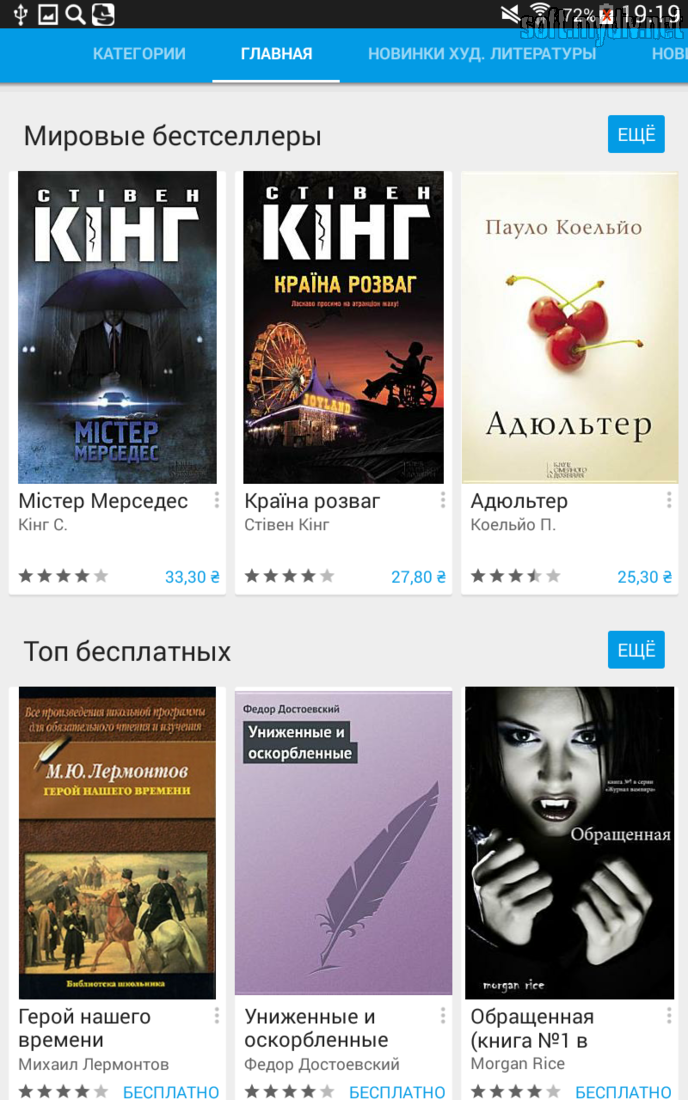Open overflow menu for Обращенная book
Screen dimensions: 688x1100
(669, 1016)
